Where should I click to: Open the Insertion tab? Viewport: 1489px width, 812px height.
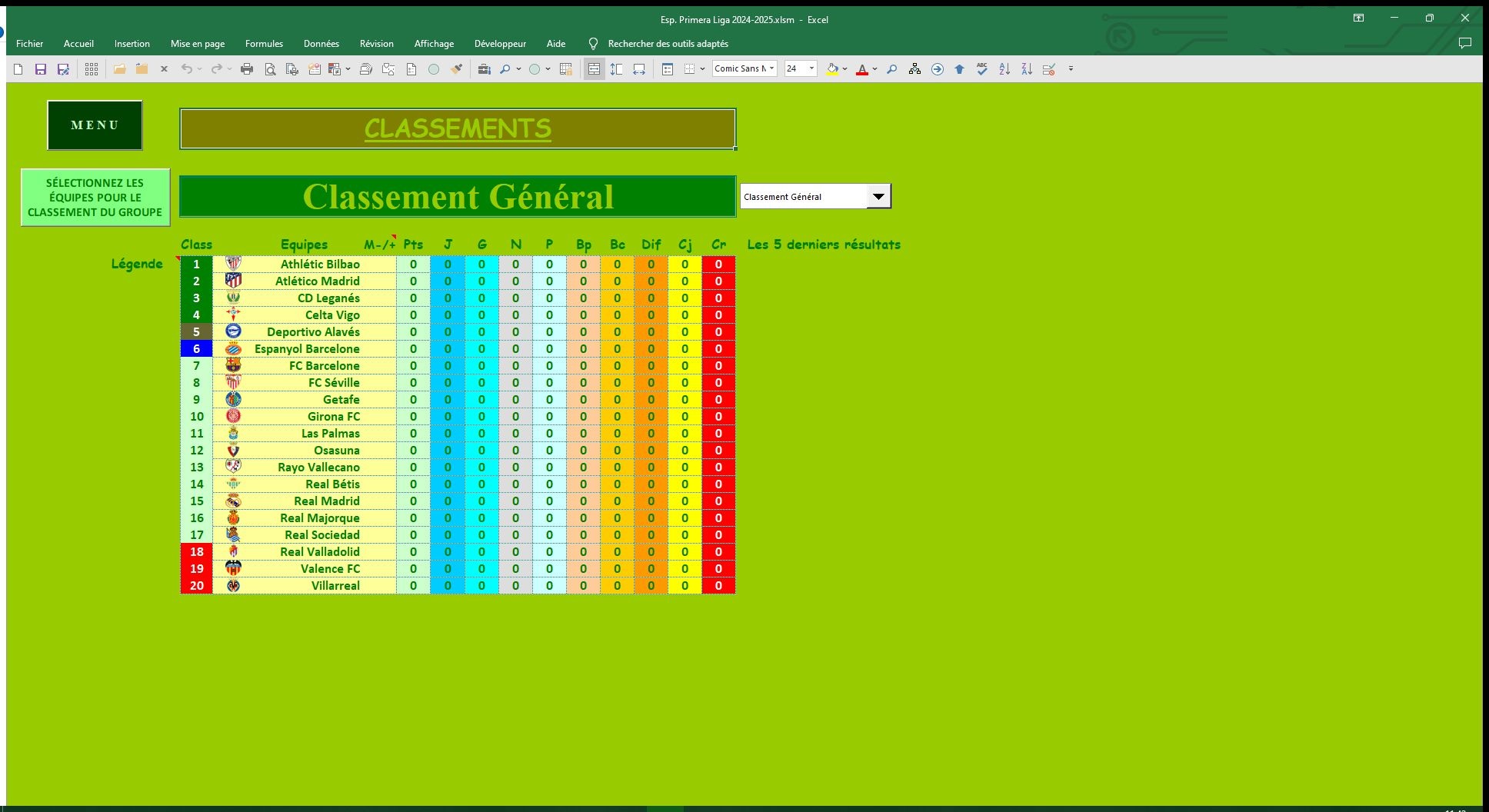click(x=132, y=44)
